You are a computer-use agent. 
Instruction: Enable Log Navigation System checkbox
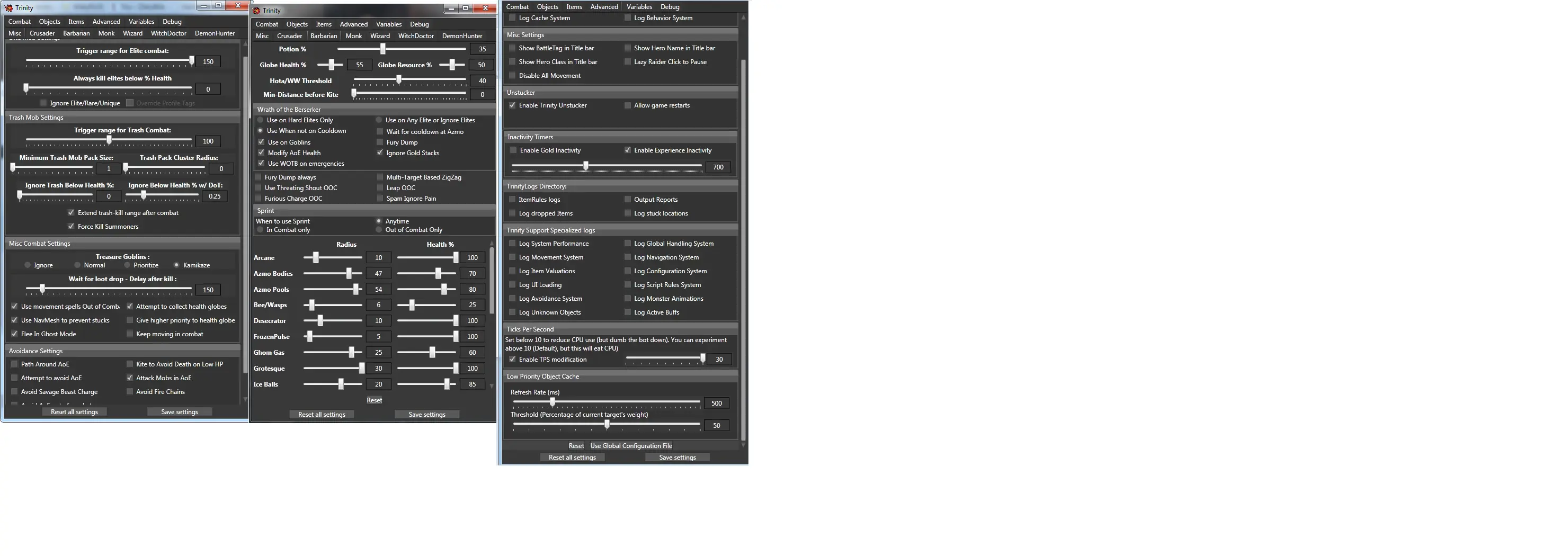[x=628, y=257]
